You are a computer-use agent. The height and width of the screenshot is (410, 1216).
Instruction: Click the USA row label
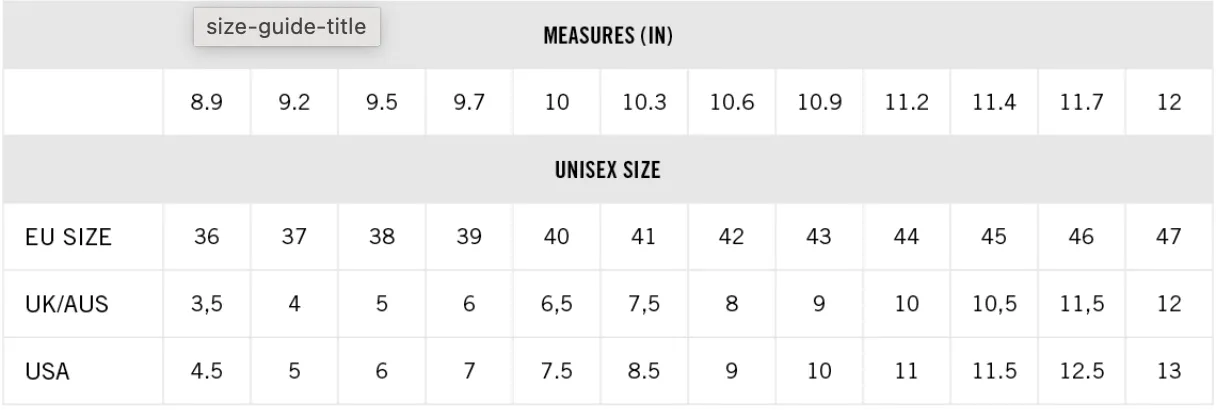tap(47, 371)
